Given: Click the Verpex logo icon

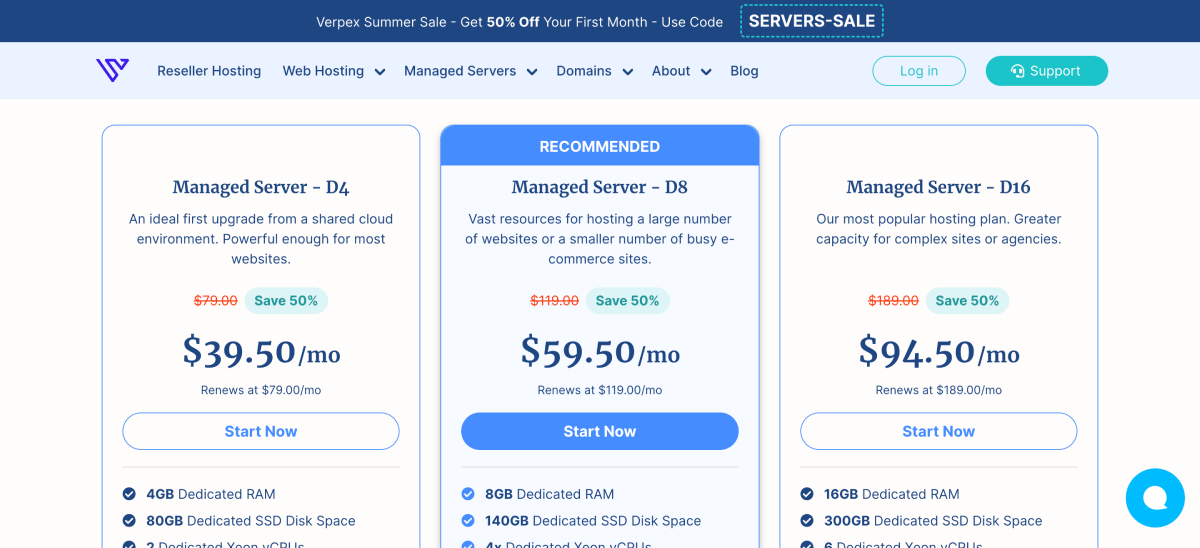Looking at the screenshot, I should (112, 70).
